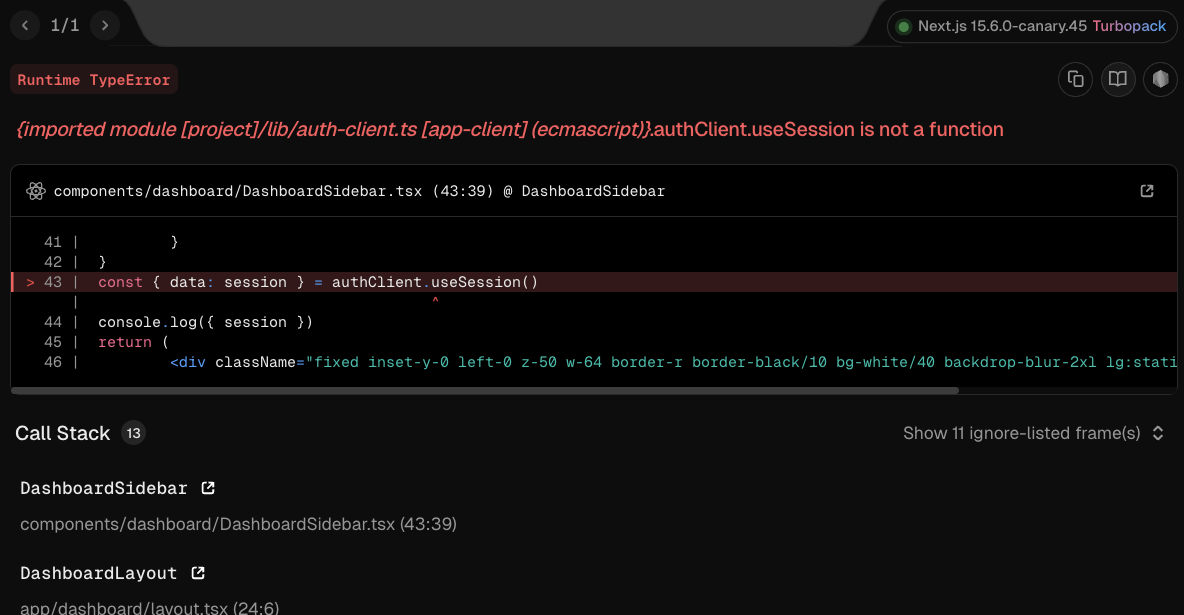This screenshot has height=615, width=1184.
Task: Select the Runtime TypeError label
Action: pyautogui.click(x=94, y=80)
